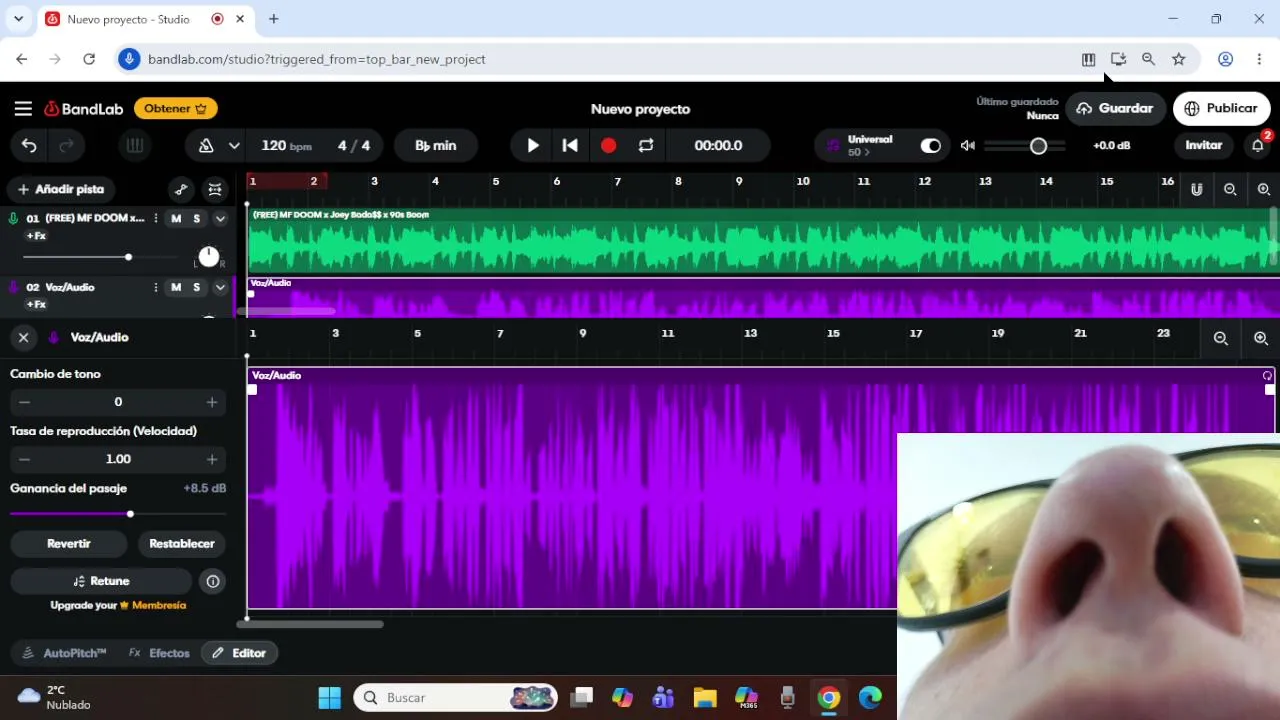Click the track 01 pan knob

click(208, 257)
